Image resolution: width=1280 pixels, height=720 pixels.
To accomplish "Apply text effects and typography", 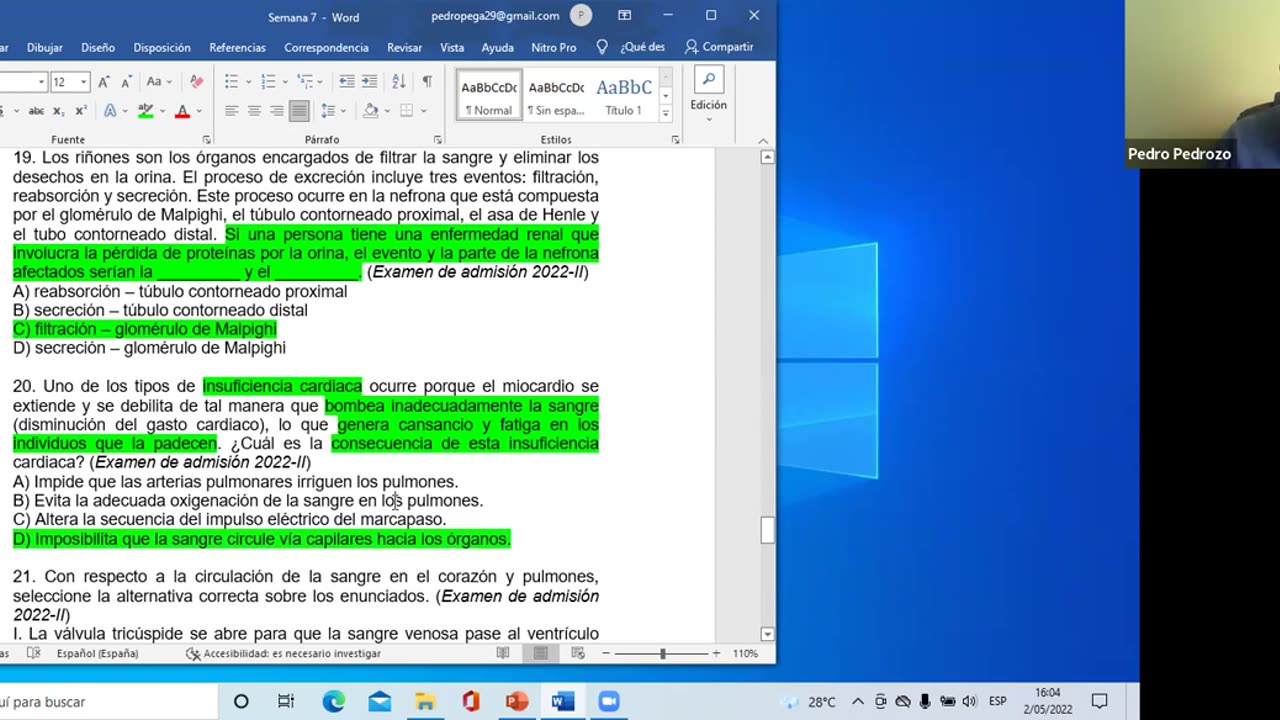I will pyautogui.click(x=110, y=111).
